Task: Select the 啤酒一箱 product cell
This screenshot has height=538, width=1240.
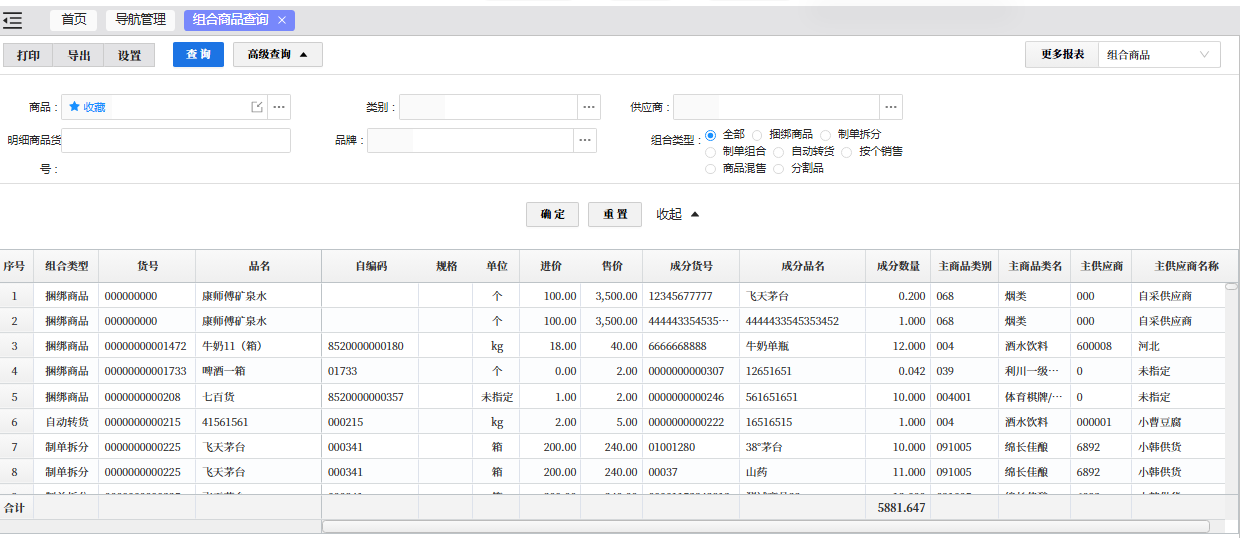Action: (x=259, y=371)
